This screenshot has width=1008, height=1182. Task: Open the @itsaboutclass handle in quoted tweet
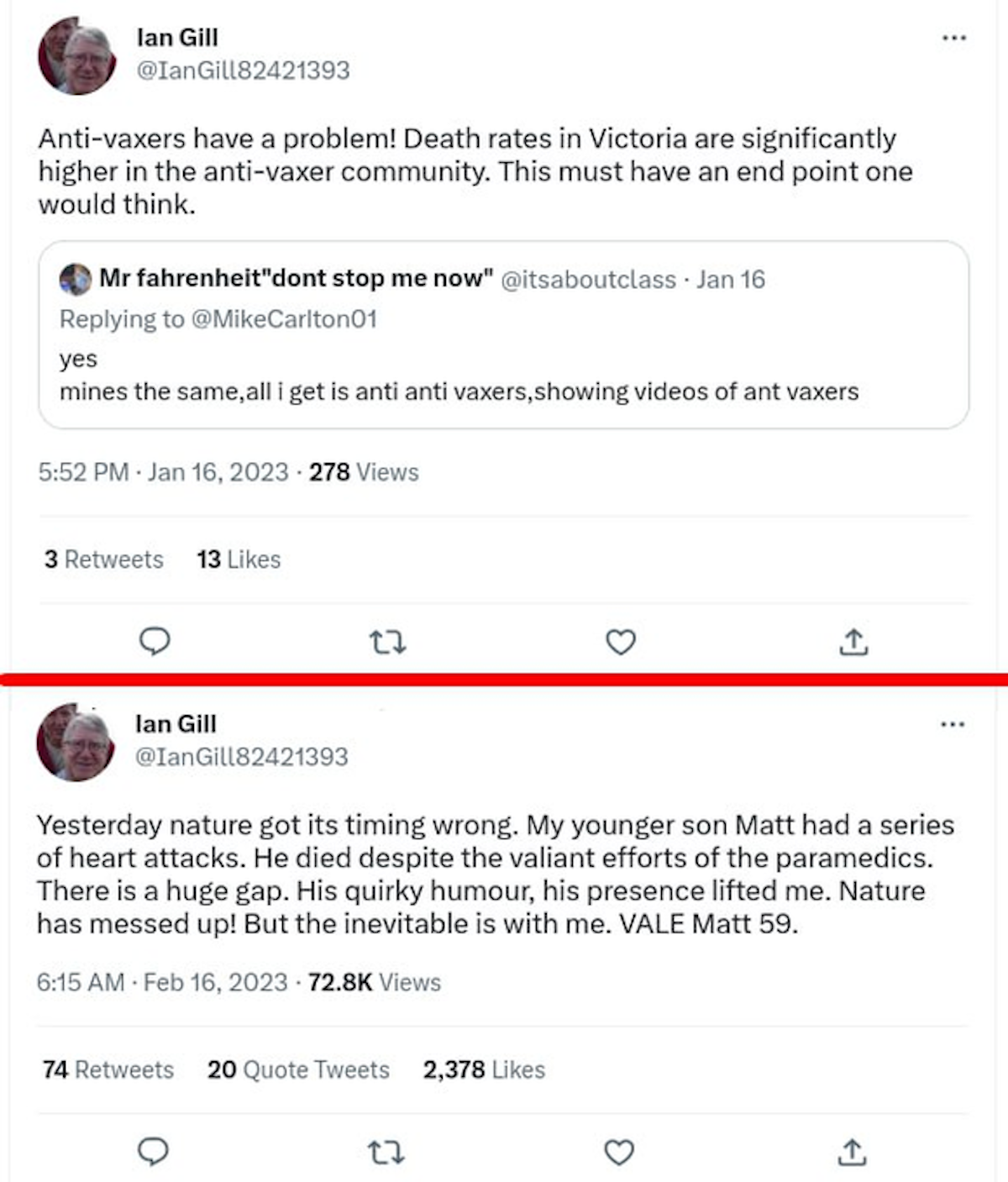[x=588, y=279]
